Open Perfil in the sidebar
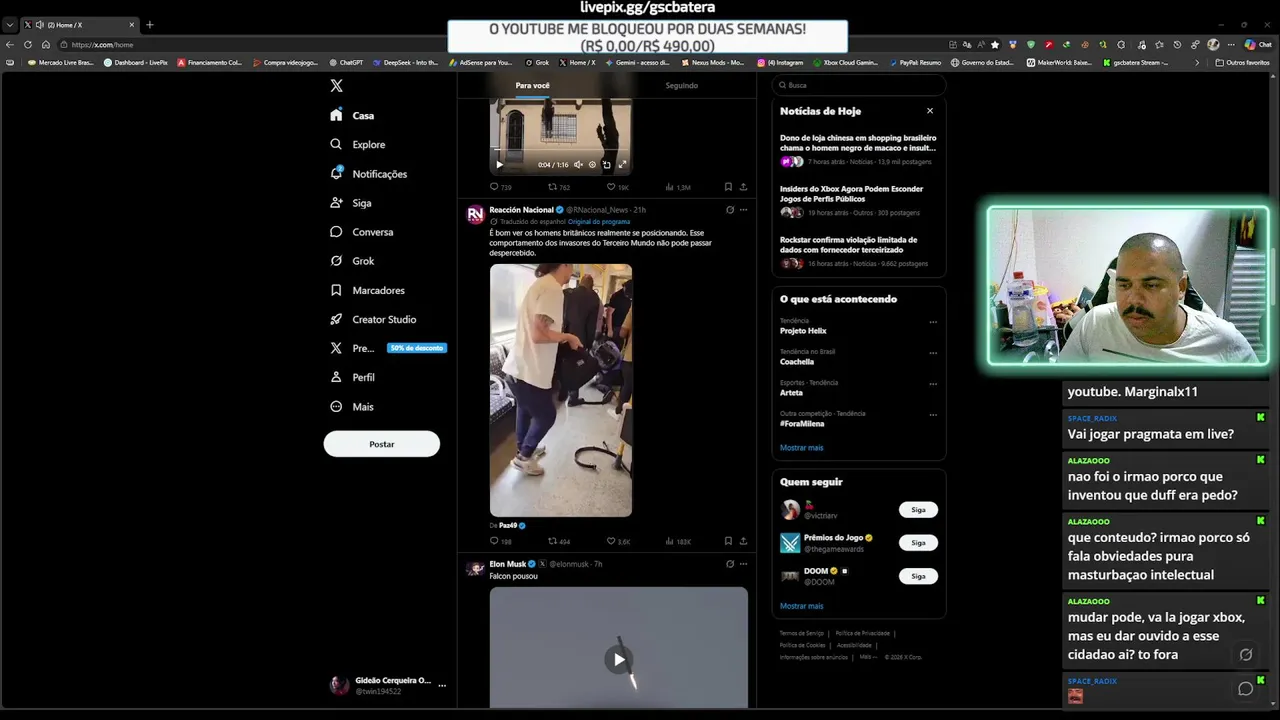 point(352,377)
